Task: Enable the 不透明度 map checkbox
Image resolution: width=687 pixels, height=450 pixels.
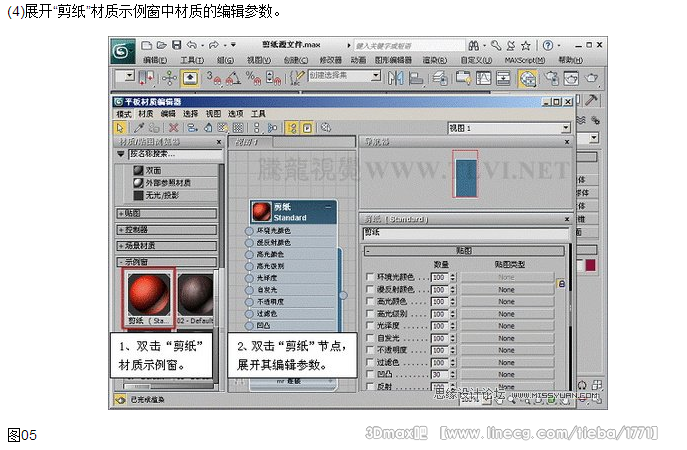Action: [370, 350]
